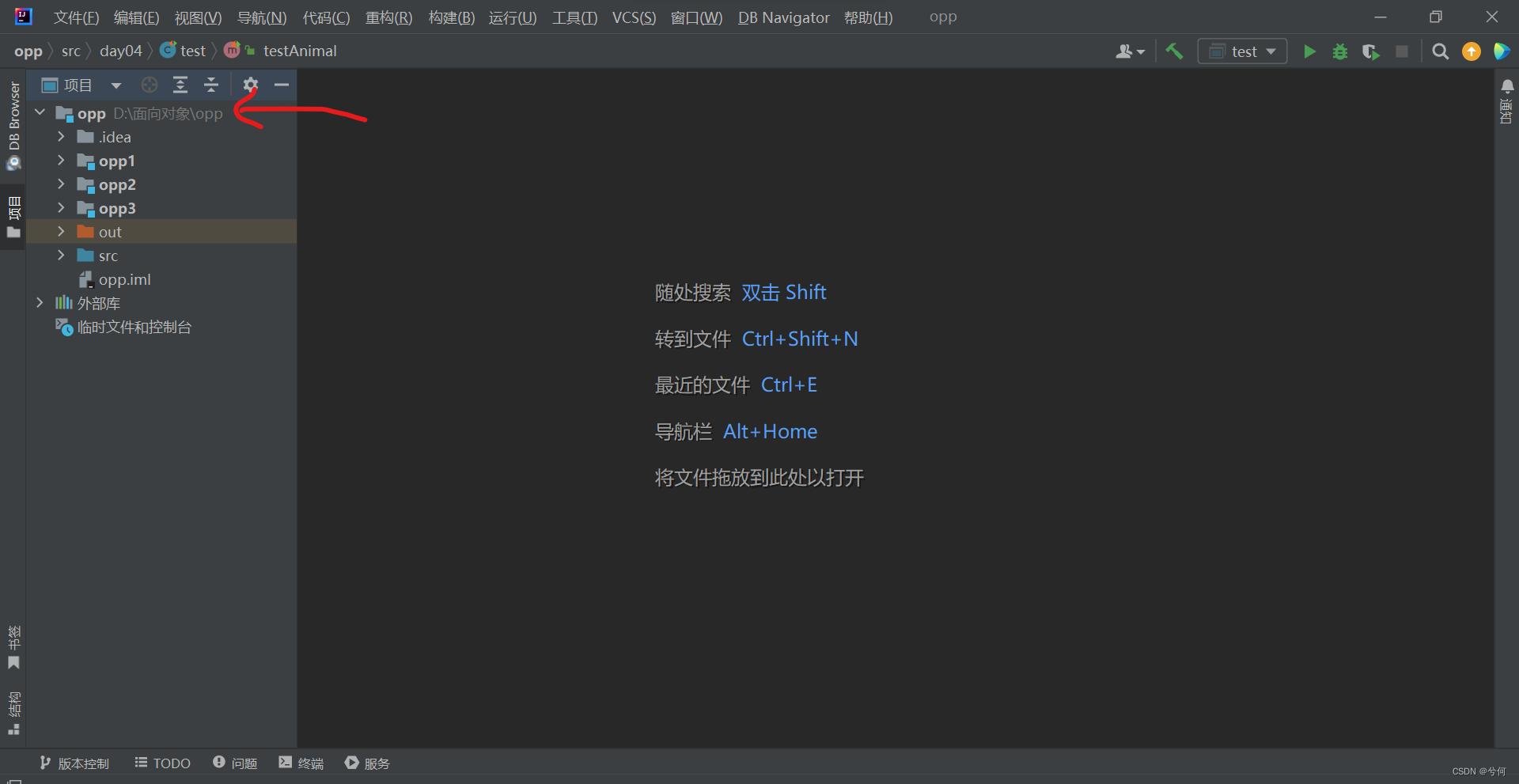Hide the project tool window
1519x784 pixels.
(282, 85)
